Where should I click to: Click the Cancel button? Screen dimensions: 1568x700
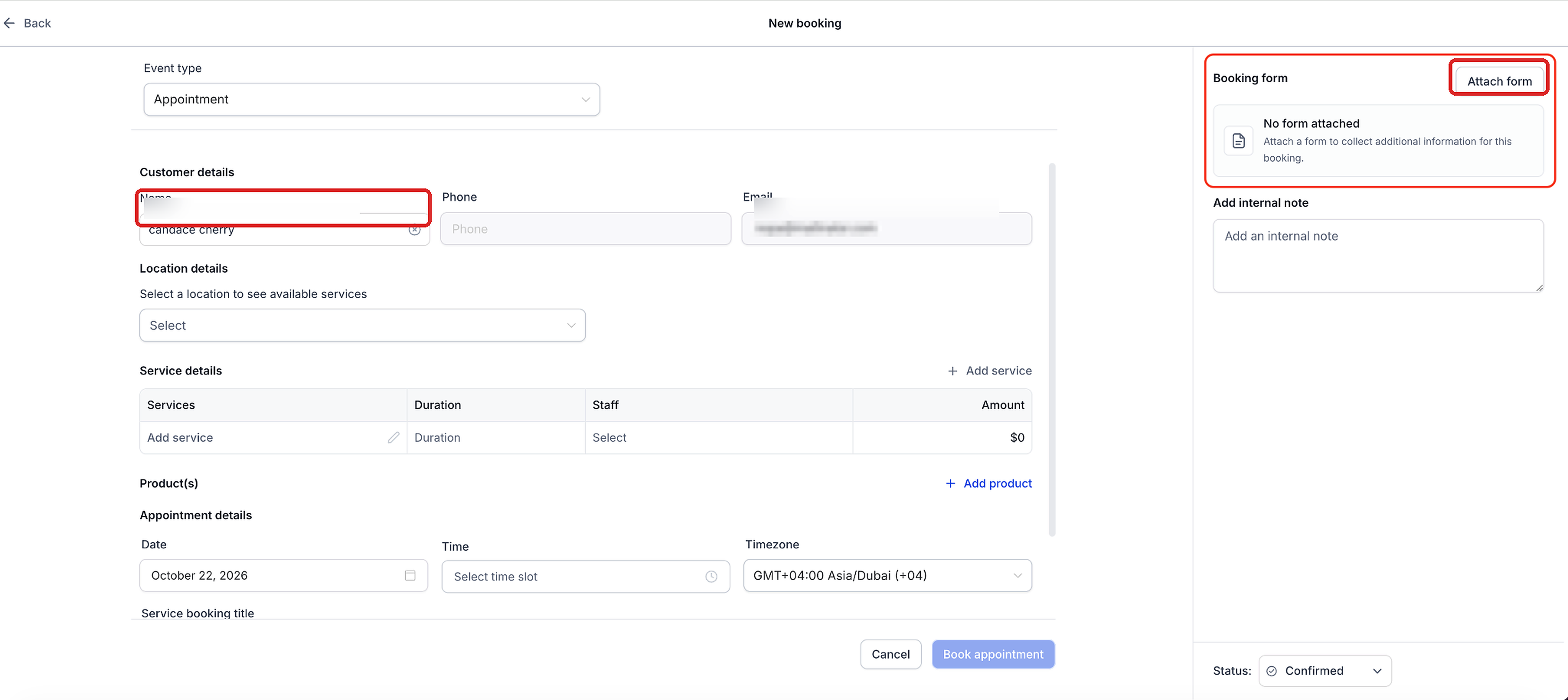click(890, 654)
